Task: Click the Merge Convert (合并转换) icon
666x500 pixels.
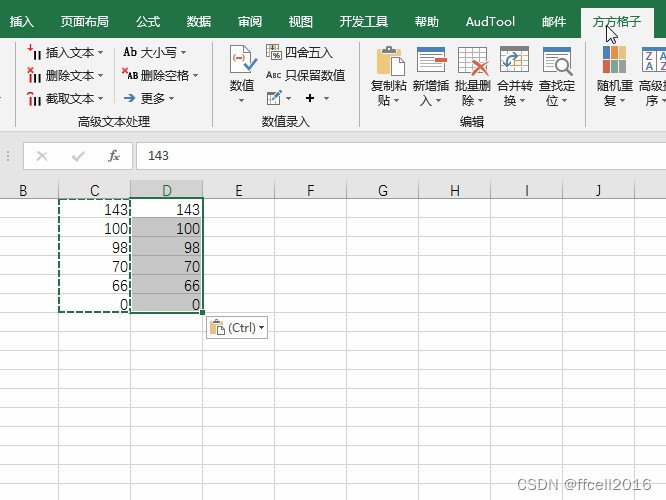Action: point(514,60)
